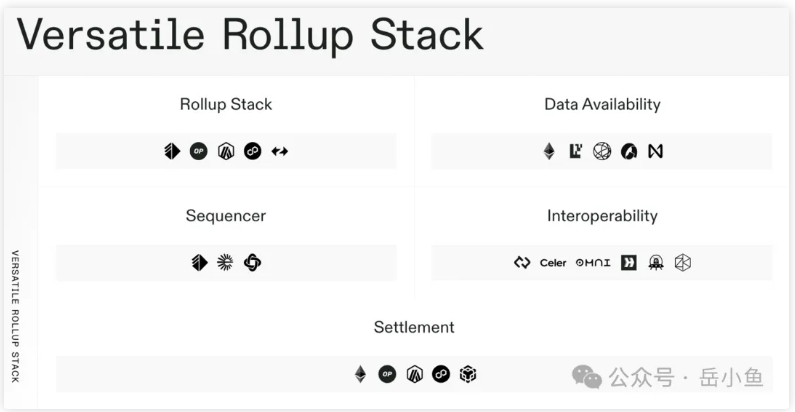The height and width of the screenshot is (412, 795).
Task: Click the Hyperlane square logo in Interoperability
Action: click(x=629, y=263)
